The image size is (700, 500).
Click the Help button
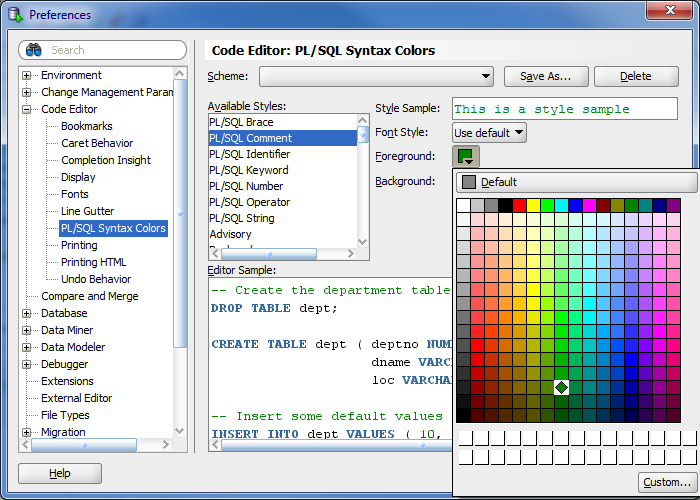pyautogui.click(x=60, y=473)
